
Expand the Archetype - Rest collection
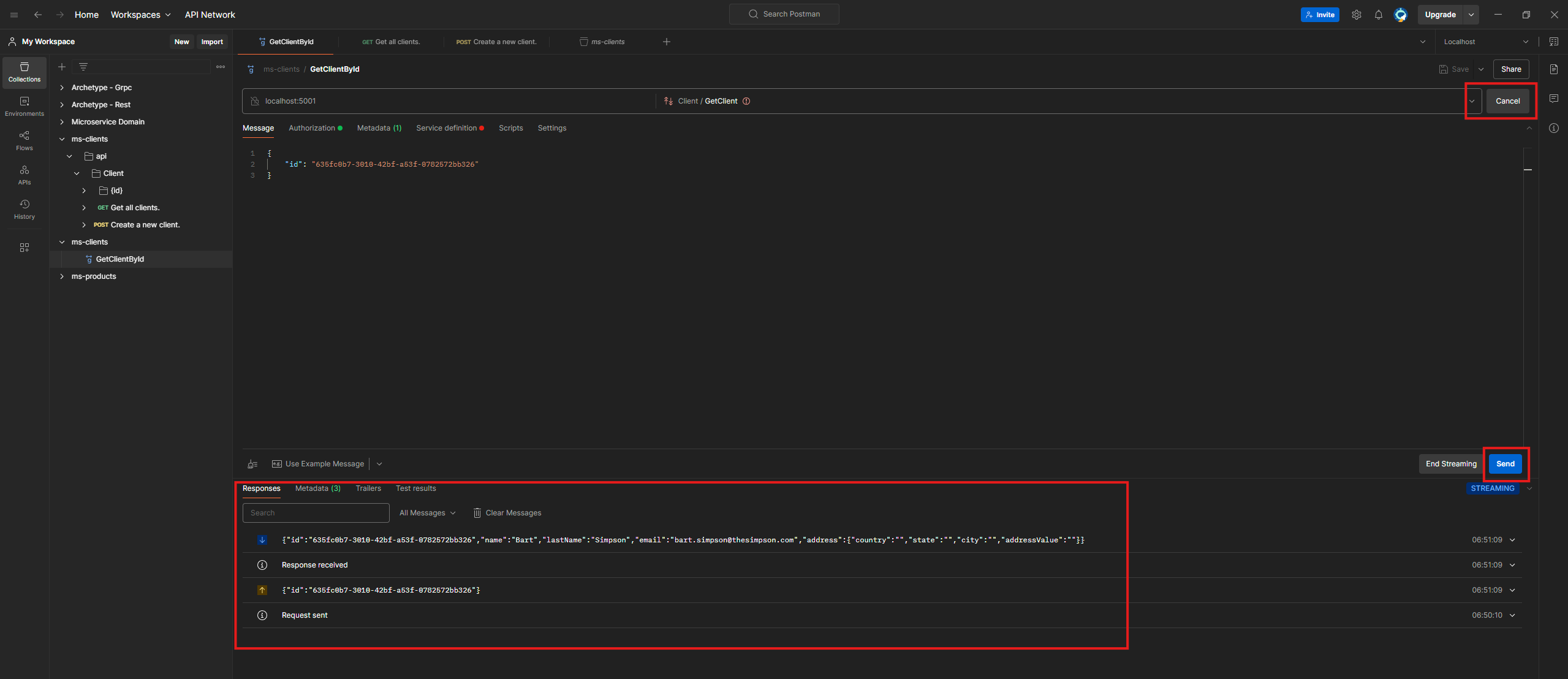pos(62,105)
